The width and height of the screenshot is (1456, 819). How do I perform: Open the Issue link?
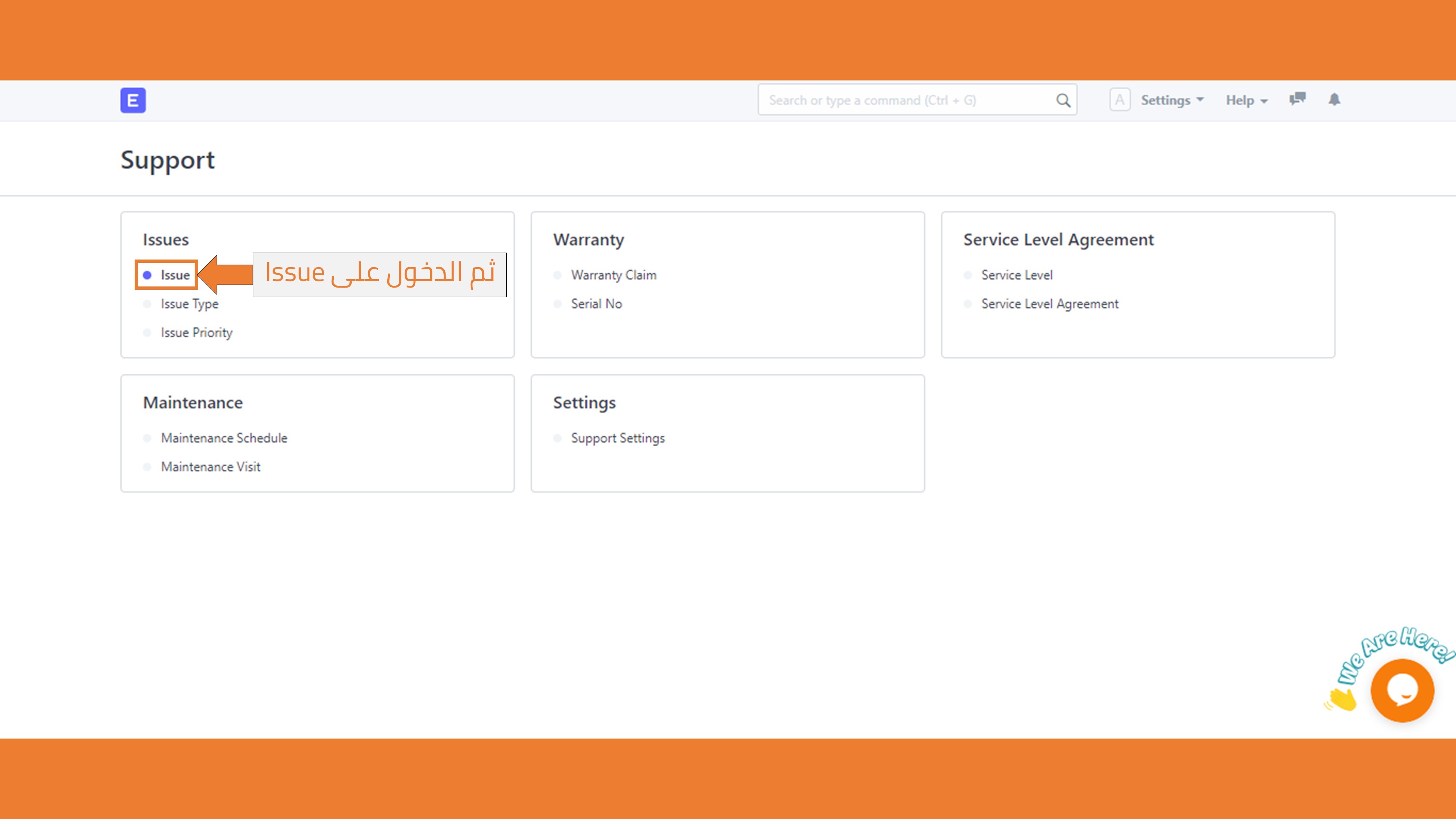tap(175, 275)
